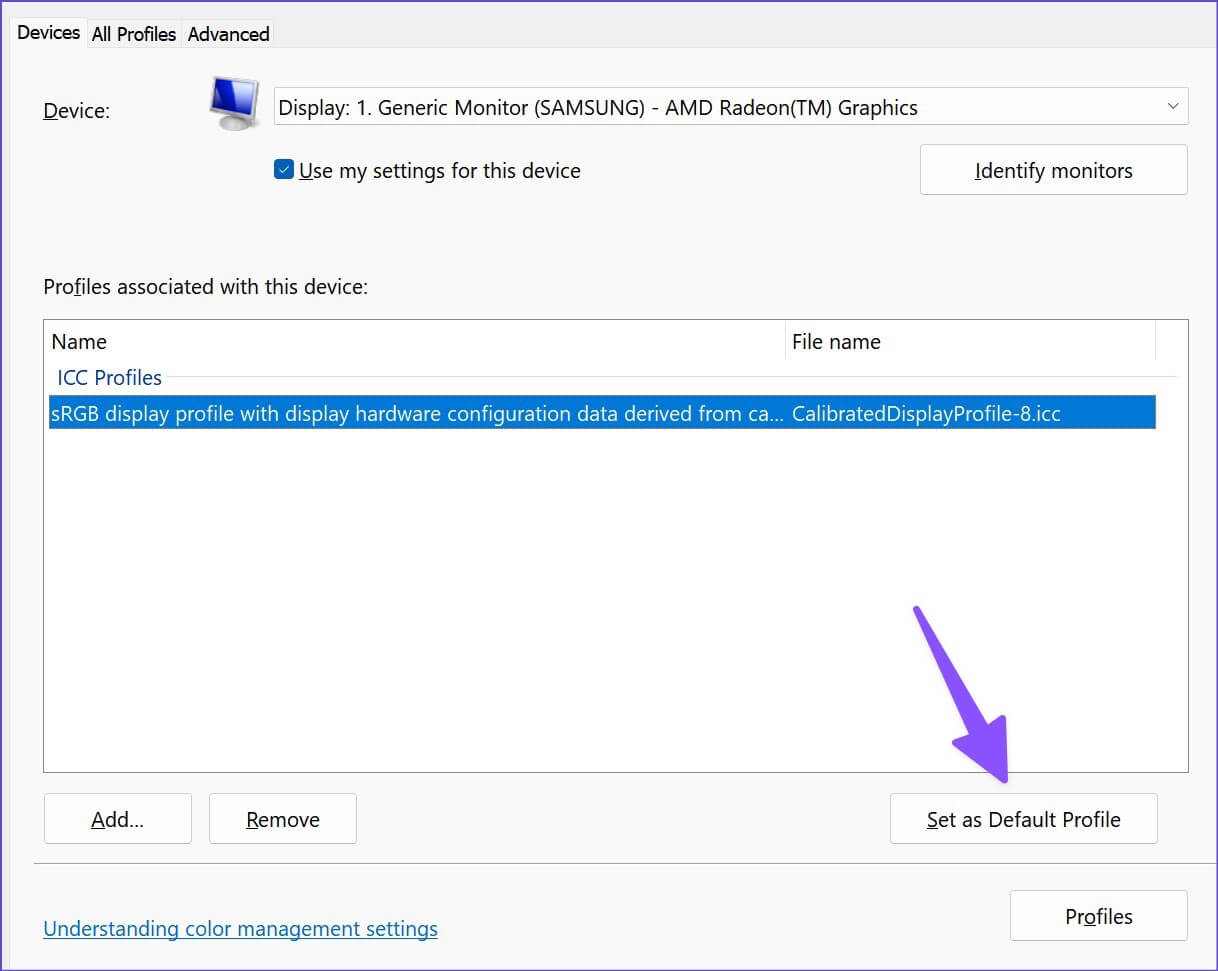Screen dimensions: 1218x971
Task: Collapse the ICC Profiles group header
Action: [109, 378]
